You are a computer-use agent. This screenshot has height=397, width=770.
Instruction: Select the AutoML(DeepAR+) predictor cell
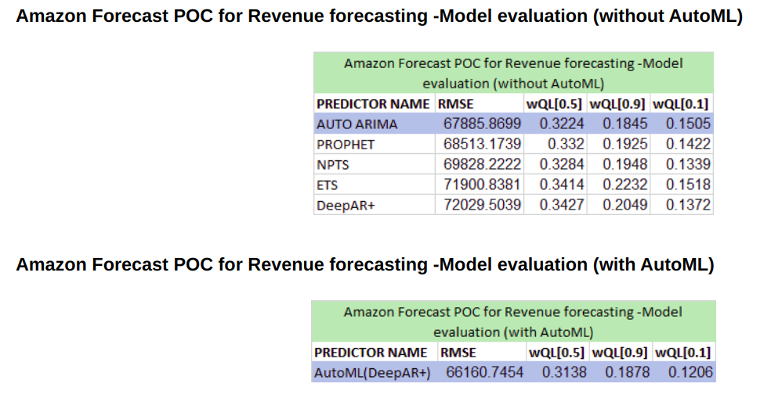pyautogui.click(x=372, y=373)
